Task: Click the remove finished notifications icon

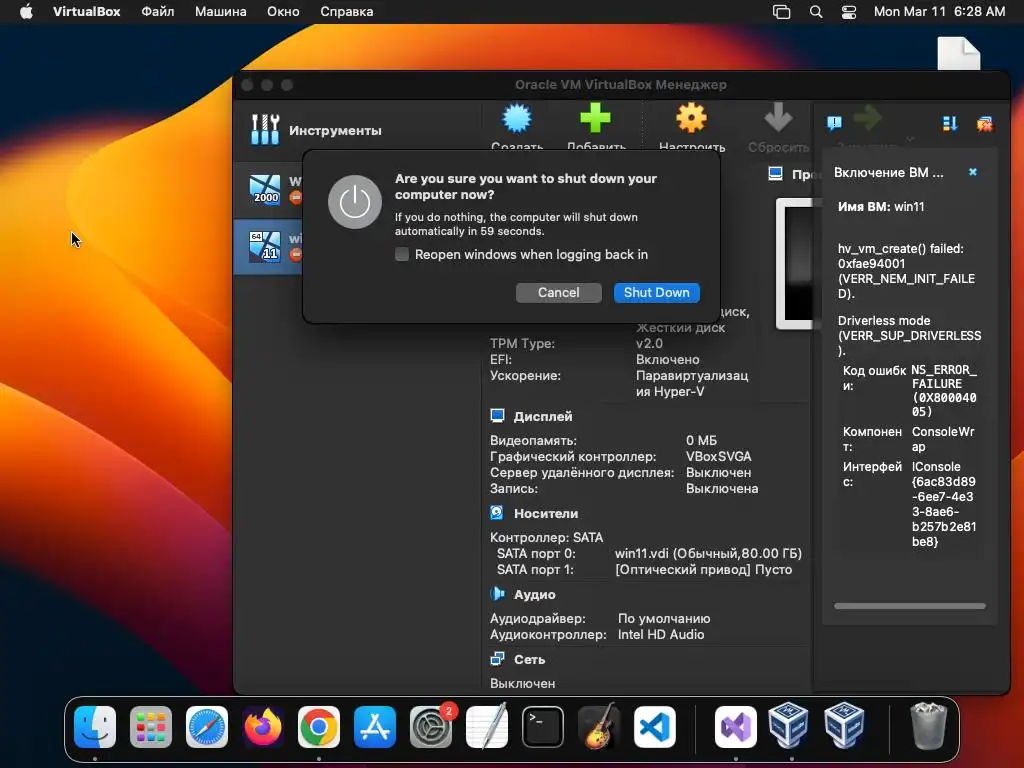Action: (x=984, y=123)
